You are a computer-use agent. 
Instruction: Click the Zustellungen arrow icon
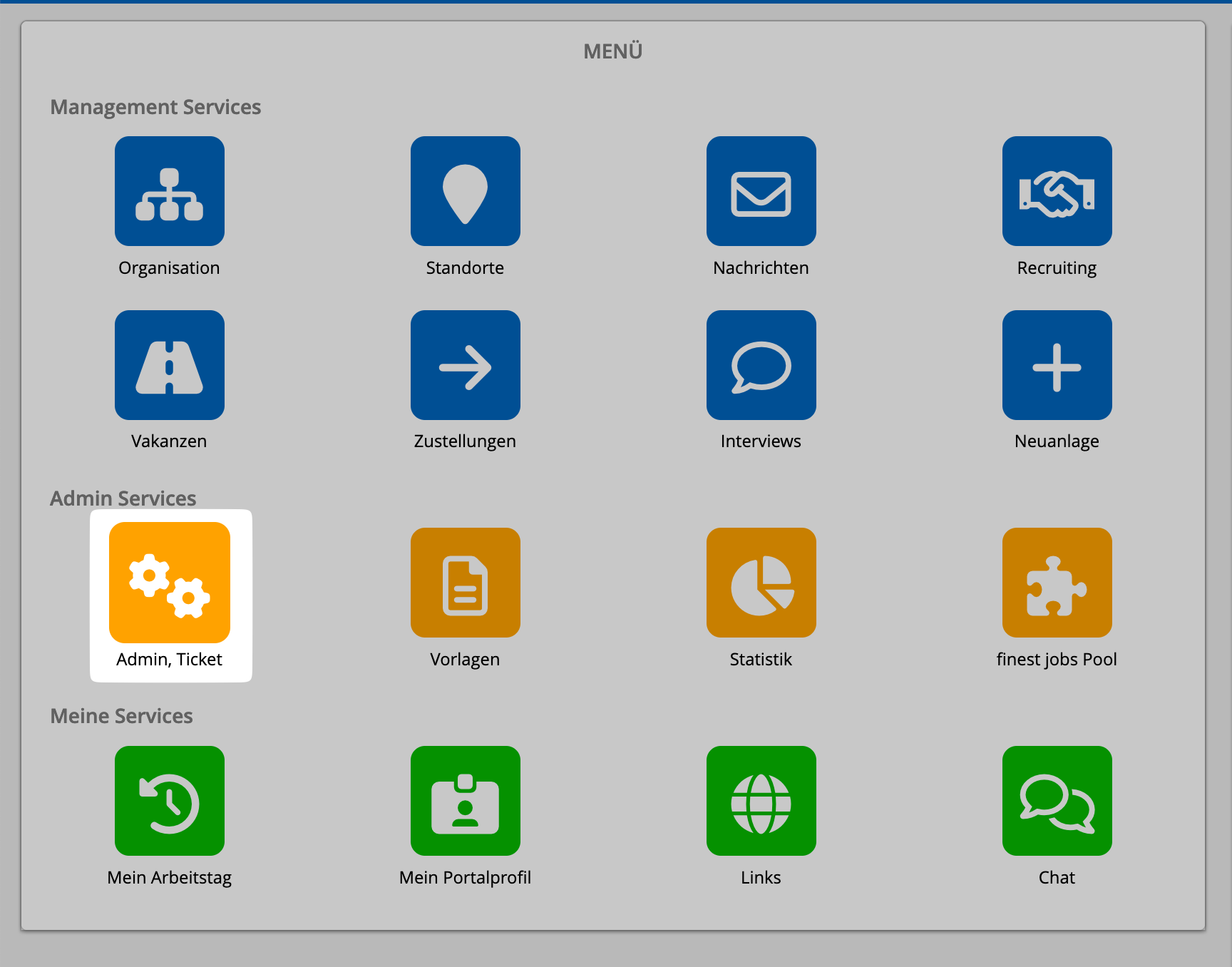465,365
